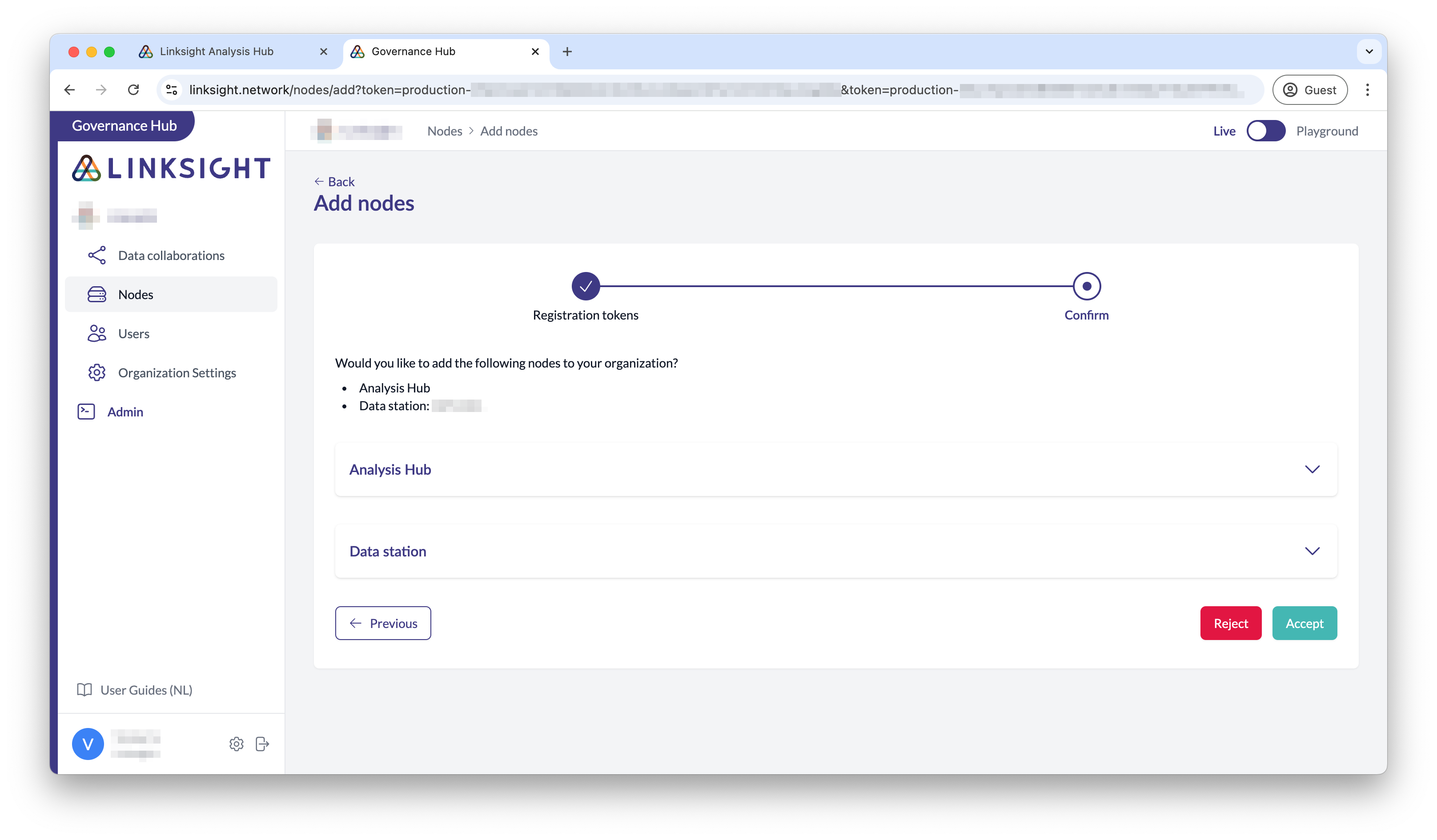Viewport: 1437px width, 840px height.
Task: Go to Nodes breadcrumb
Action: click(x=445, y=131)
